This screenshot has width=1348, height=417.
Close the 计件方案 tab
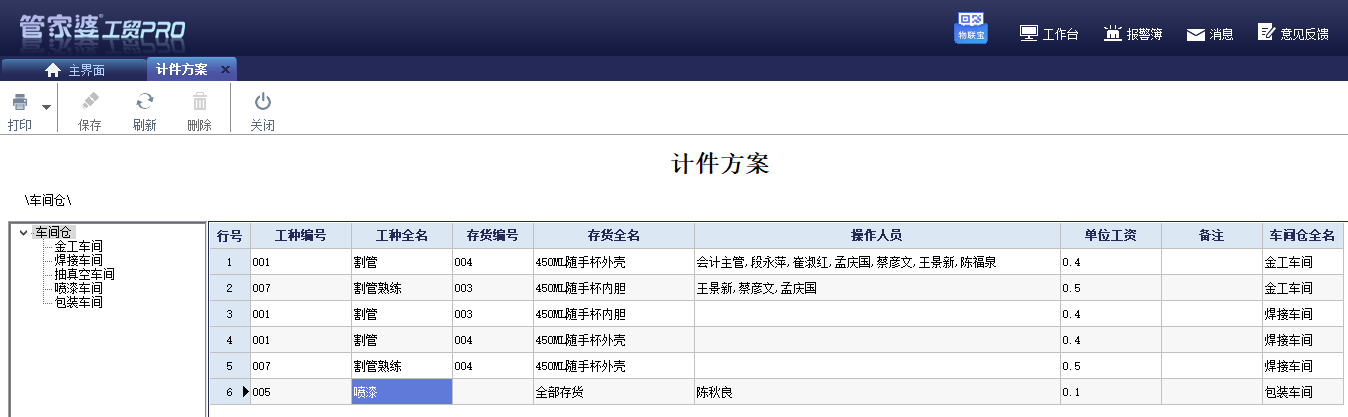point(225,69)
